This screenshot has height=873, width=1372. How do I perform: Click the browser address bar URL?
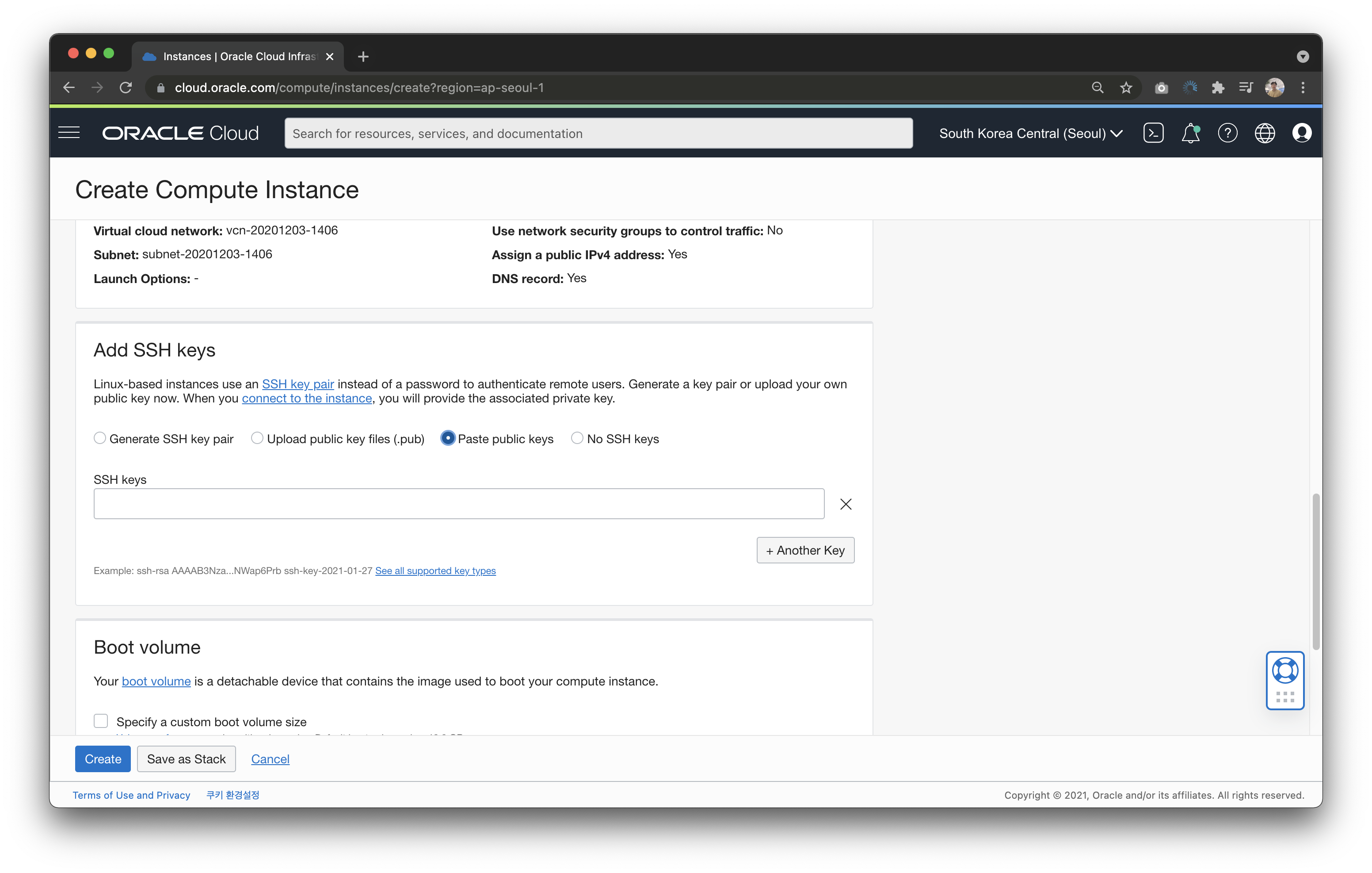359,88
